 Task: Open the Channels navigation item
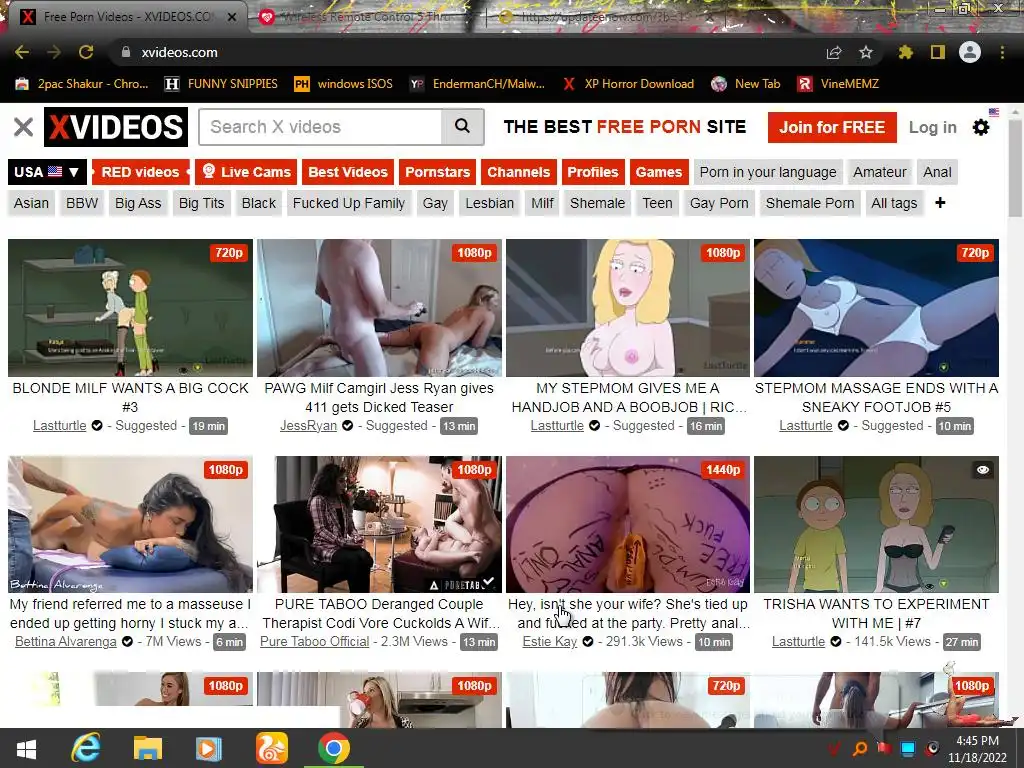(519, 172)
